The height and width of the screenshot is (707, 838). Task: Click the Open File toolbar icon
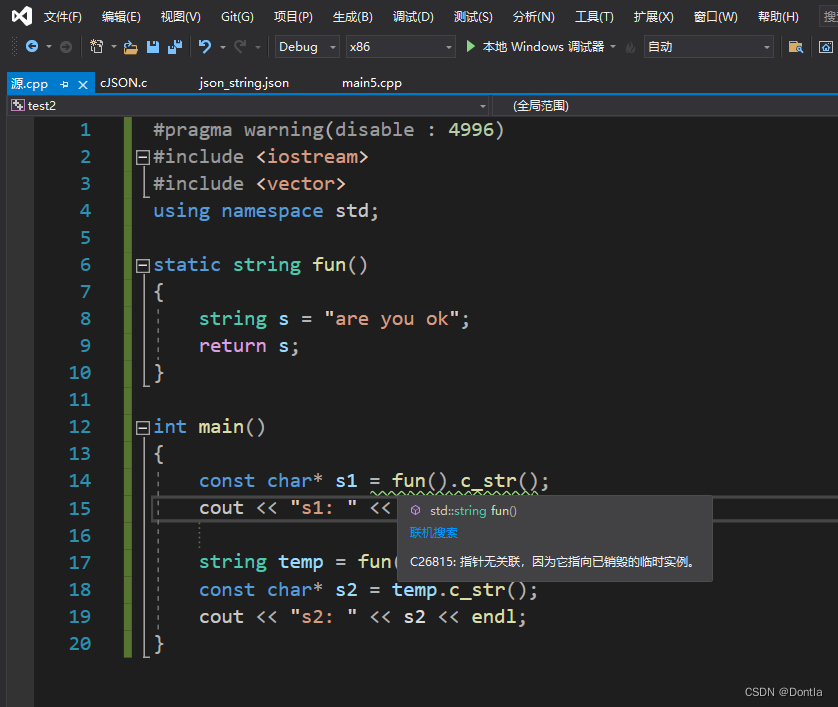click(x=131, y=45)
